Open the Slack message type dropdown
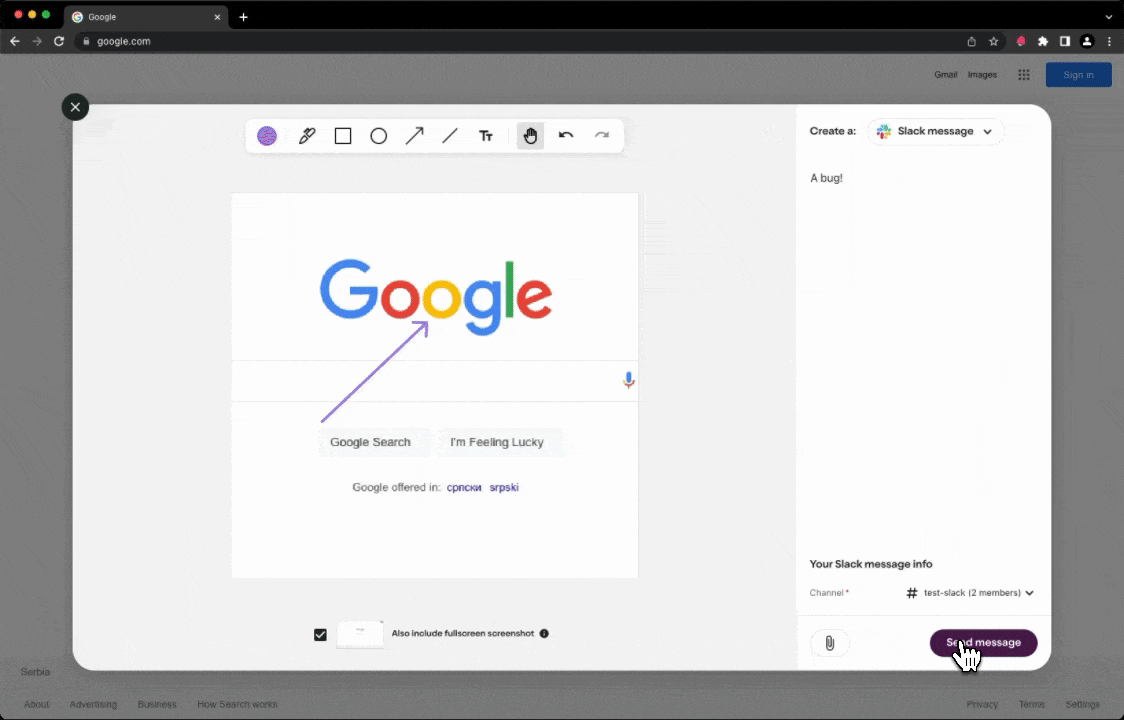1124x720 pixels. (935, 131)
